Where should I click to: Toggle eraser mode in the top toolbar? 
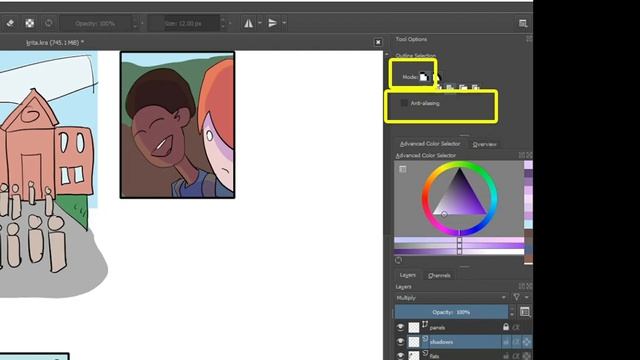pos(10,23)
